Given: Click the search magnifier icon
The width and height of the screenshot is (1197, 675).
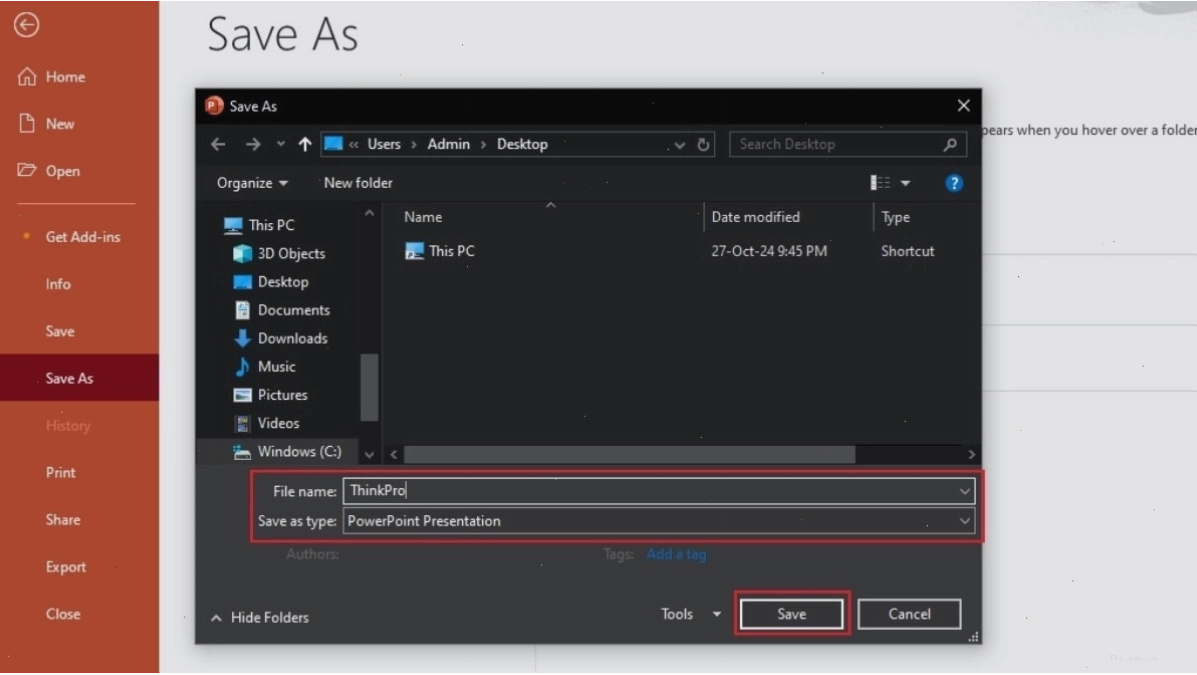Looking at the screenshot, I should click(x=950, y=144).
